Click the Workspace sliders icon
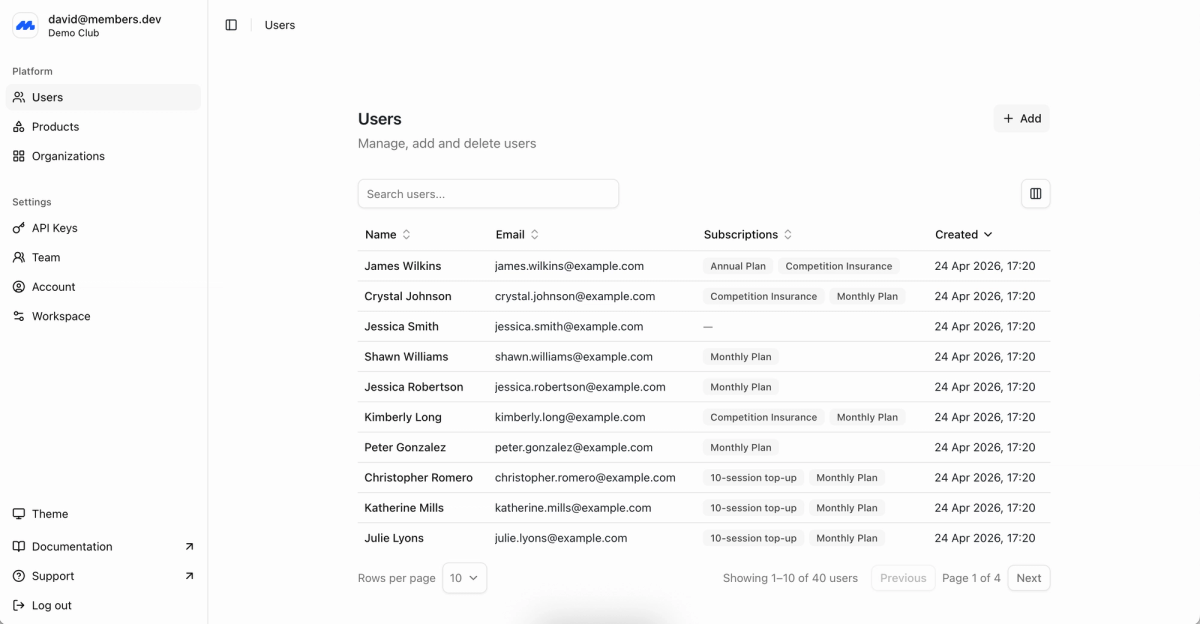This screenshot has width=1200, height=624. pyautogui.click(x=19, y=316)
